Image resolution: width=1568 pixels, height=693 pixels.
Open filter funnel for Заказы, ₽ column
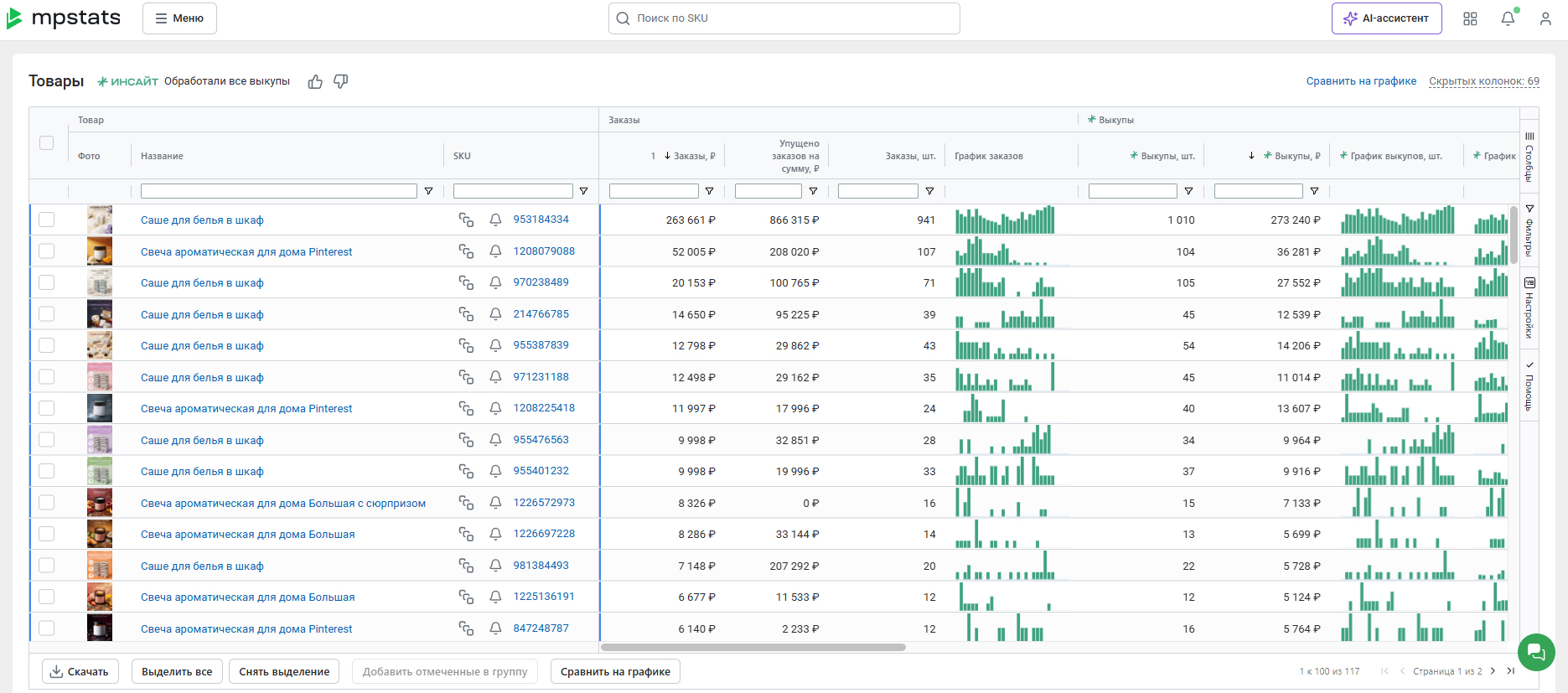(709, 191)
